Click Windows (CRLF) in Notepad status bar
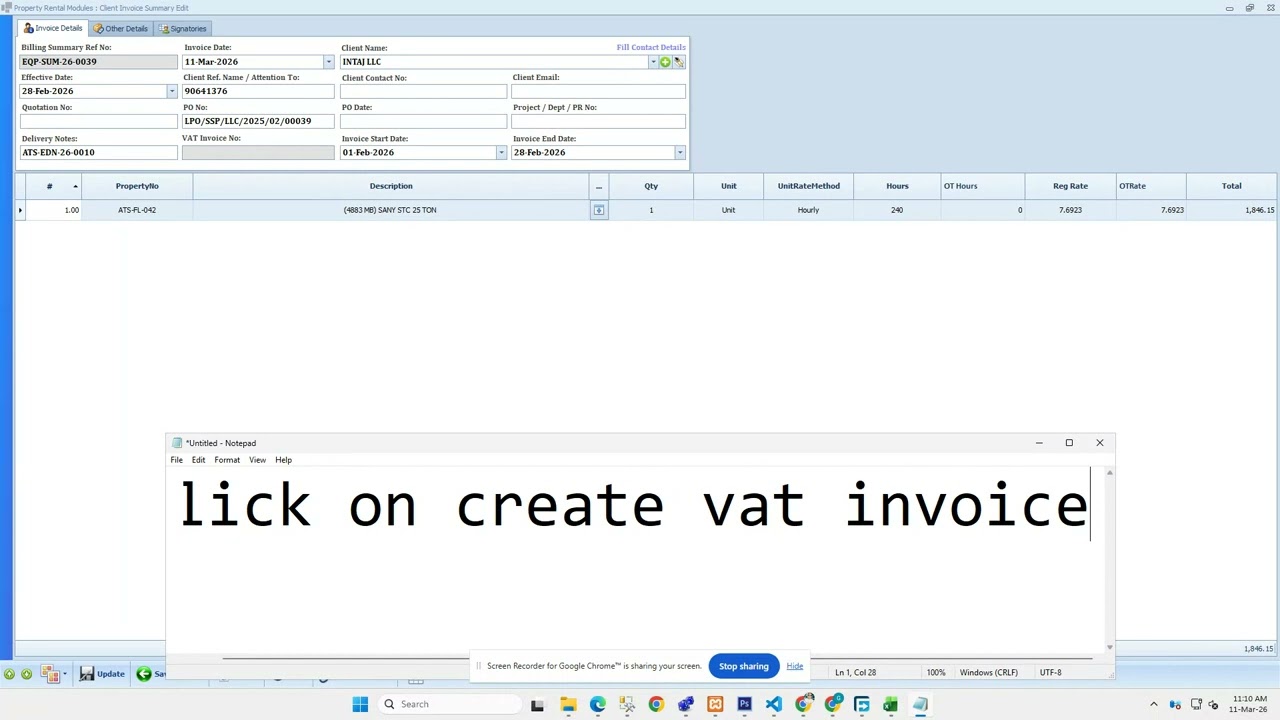Image resolution: width=1280 pixels, height=720 pixels. click(x=989, y=673)
